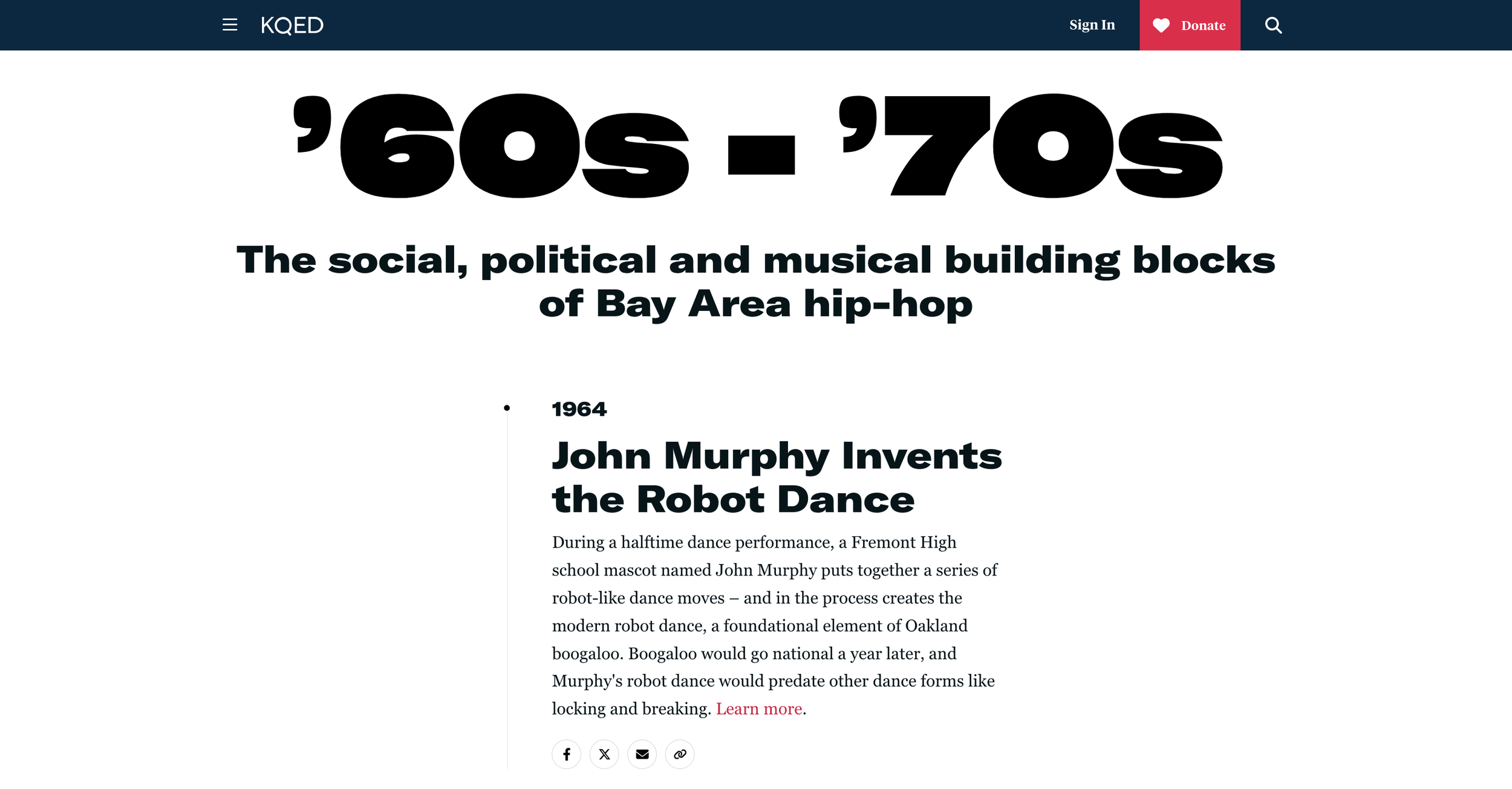The height and width of the screenshot is (789, 1512).
Task: Click the KQED logo
Action: coord(292,25)
